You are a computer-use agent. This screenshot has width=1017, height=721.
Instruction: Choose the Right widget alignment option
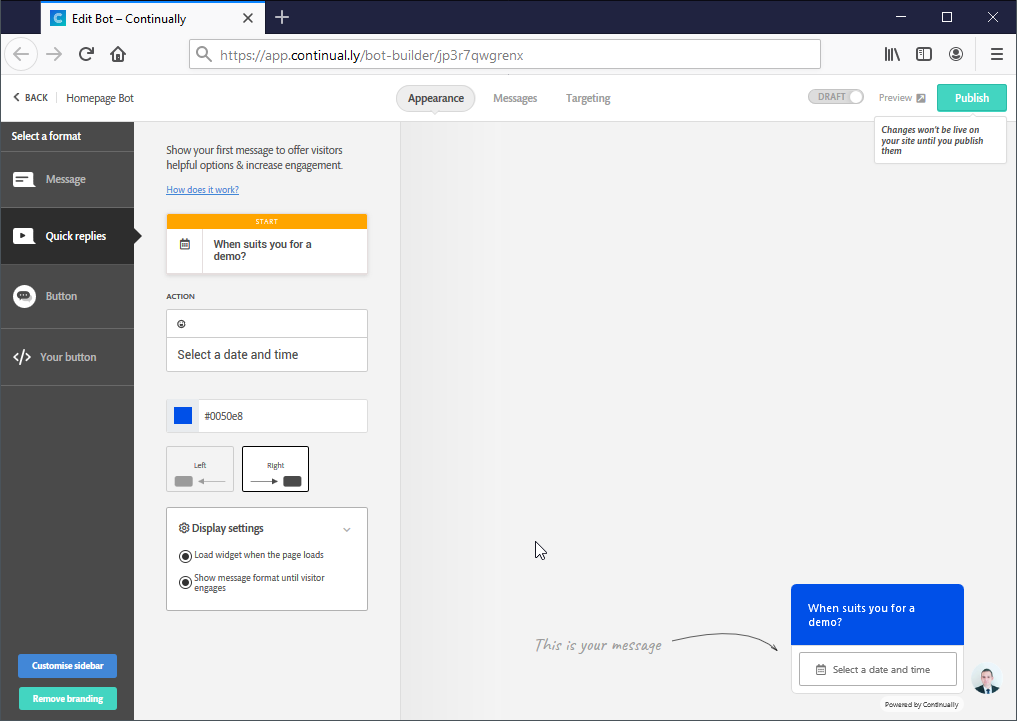pyautogui.click(x=275, y=468)
